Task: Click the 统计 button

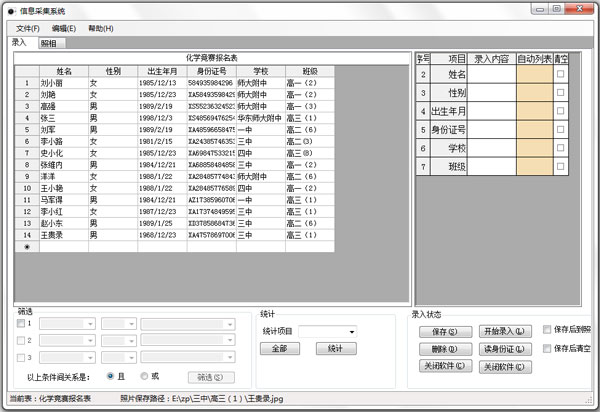Action: (x=336, y=349)
